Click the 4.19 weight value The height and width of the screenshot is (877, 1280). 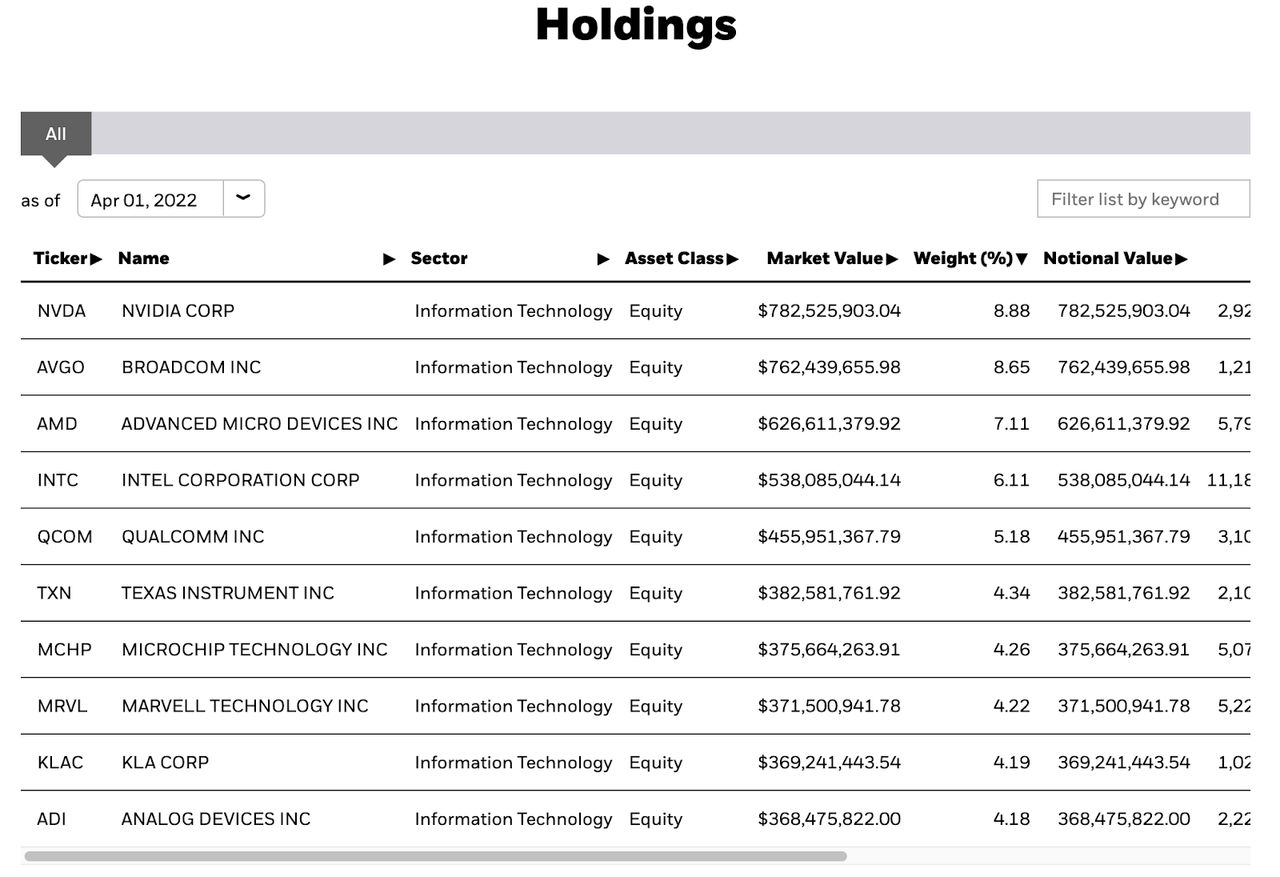[1012, 762]
